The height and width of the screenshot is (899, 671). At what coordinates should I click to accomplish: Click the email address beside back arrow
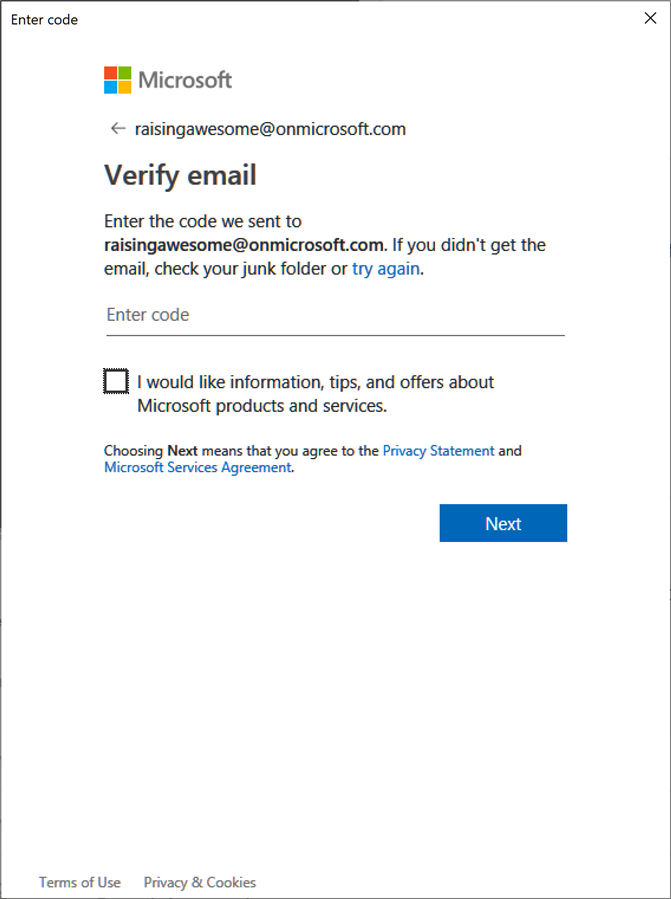click(270, 129)
